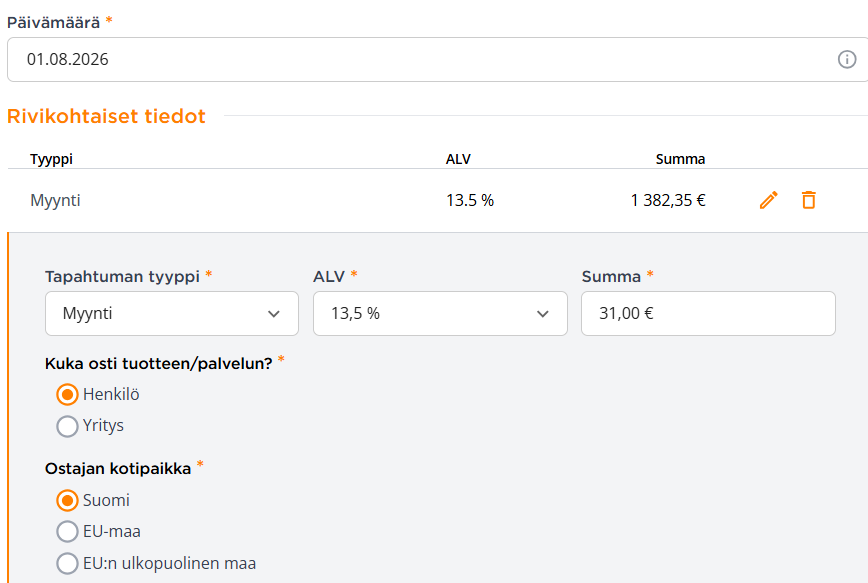Click the Rivikohtaiset tiedot section heading
The image size is (868, 583).
coord(106,116)
